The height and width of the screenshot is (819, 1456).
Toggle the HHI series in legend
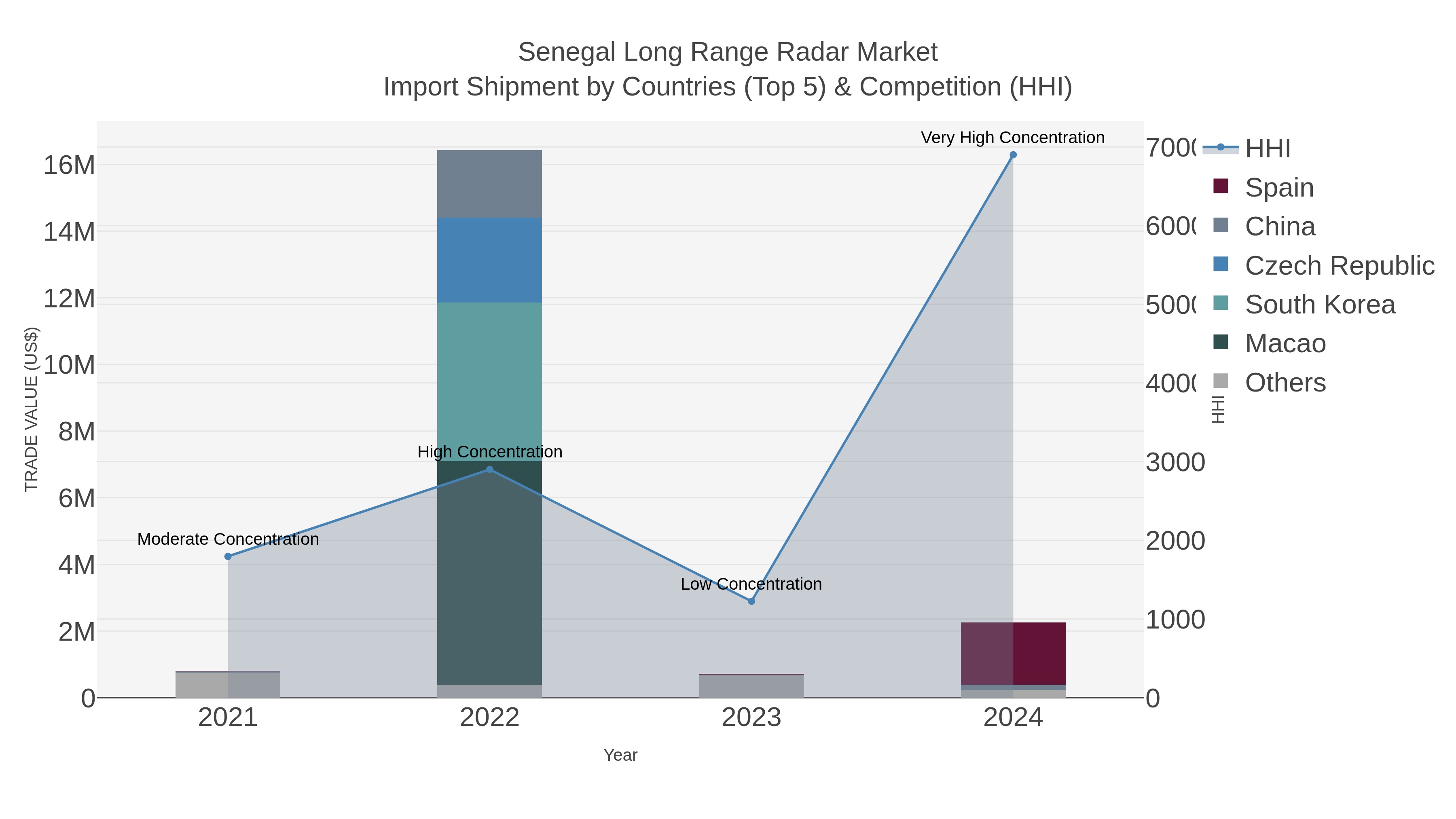1247,148
